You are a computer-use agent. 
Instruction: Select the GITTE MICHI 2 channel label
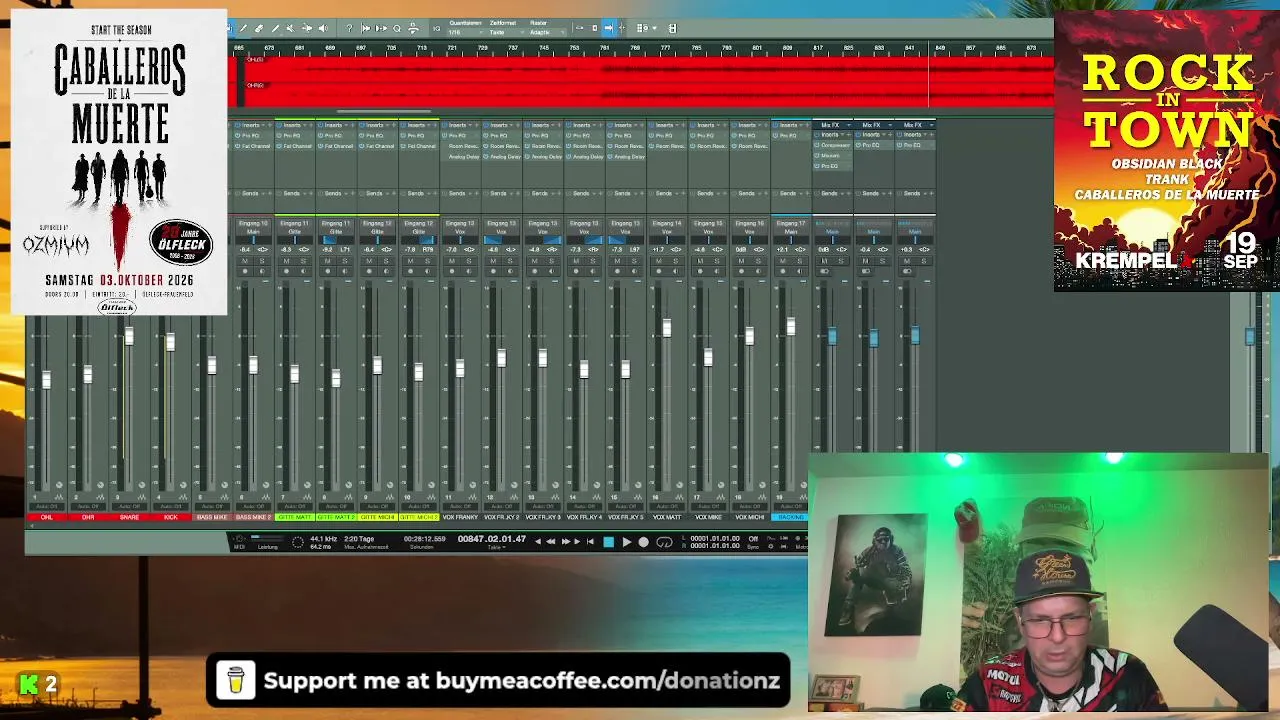[419, 517]
